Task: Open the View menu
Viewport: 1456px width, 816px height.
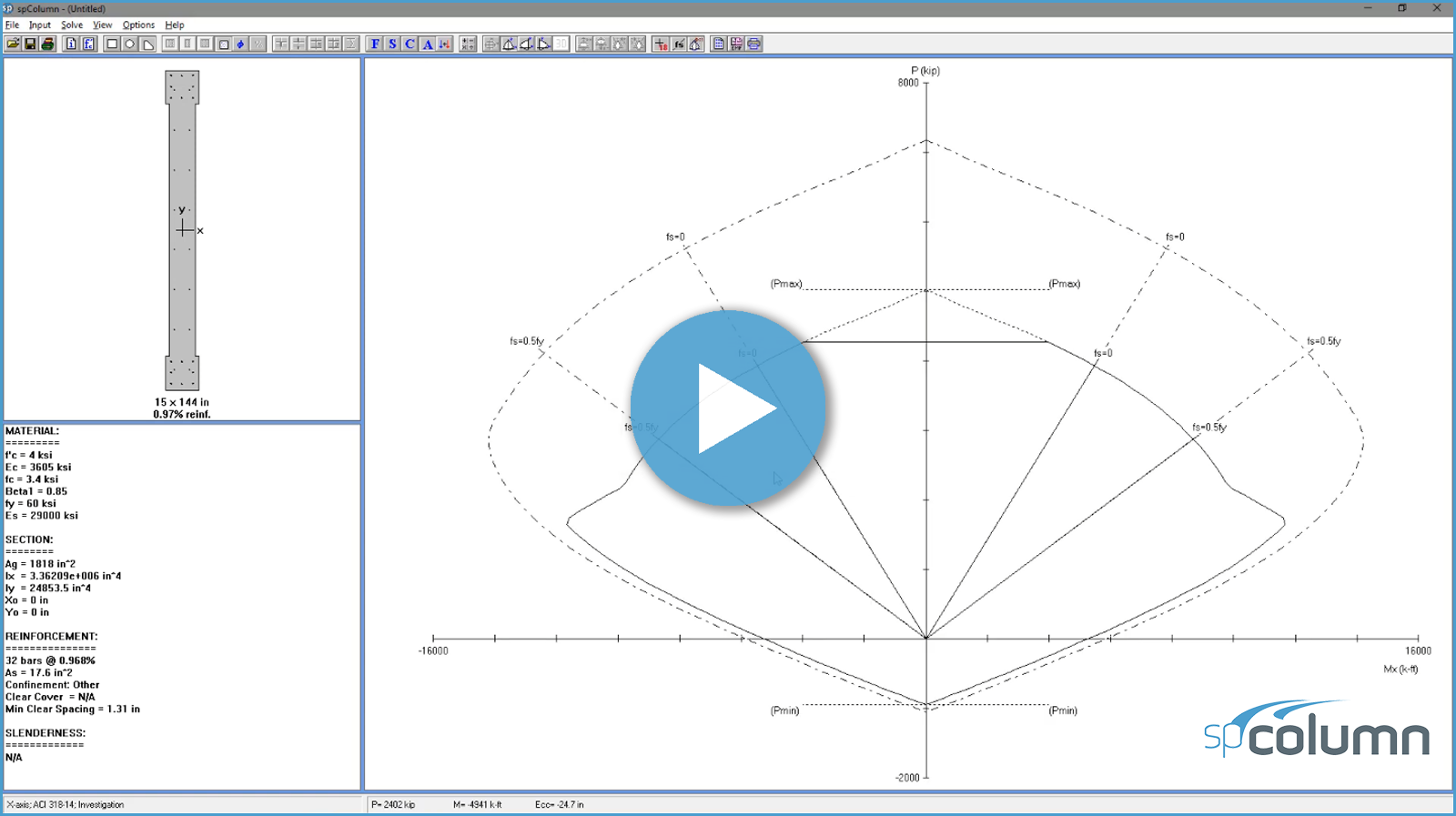Action: tap(103, 25)
